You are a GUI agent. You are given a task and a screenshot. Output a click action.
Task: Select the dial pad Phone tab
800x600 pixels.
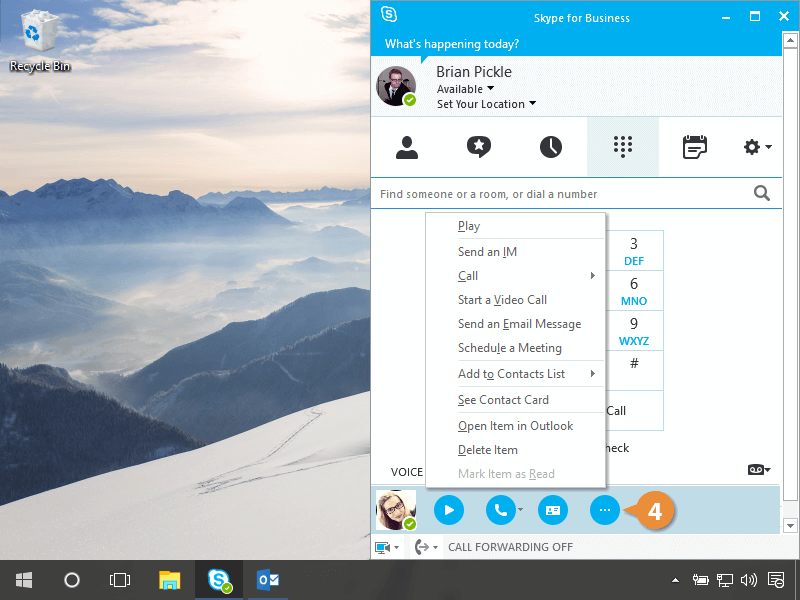tap(623, 148)
